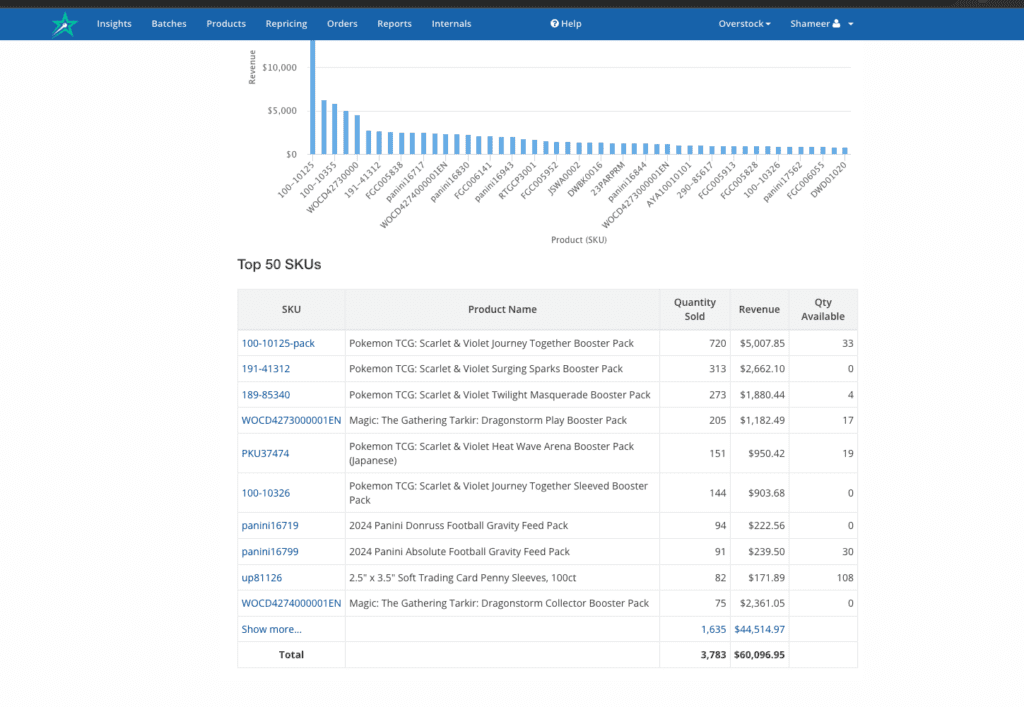Click the Top 50 SKUs heading
1024x707 pixels.
(x=279, y=264)
